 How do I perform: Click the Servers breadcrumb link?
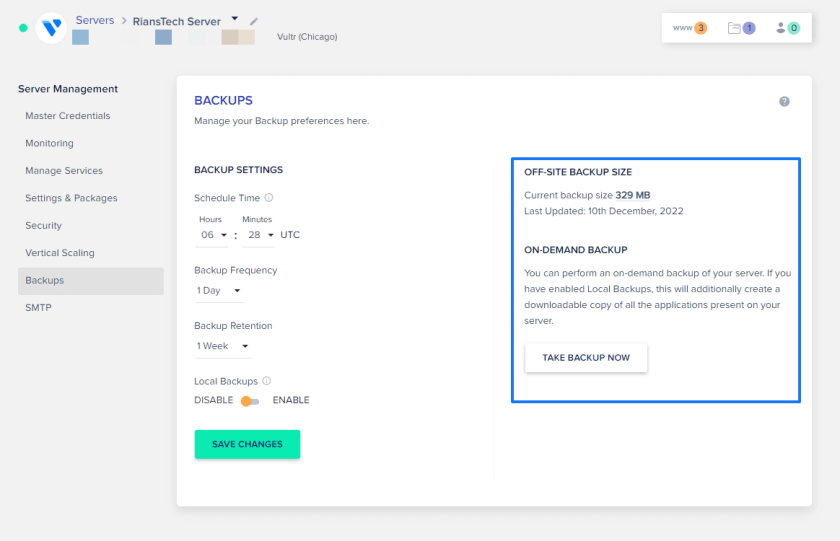[x=95, y=20]
